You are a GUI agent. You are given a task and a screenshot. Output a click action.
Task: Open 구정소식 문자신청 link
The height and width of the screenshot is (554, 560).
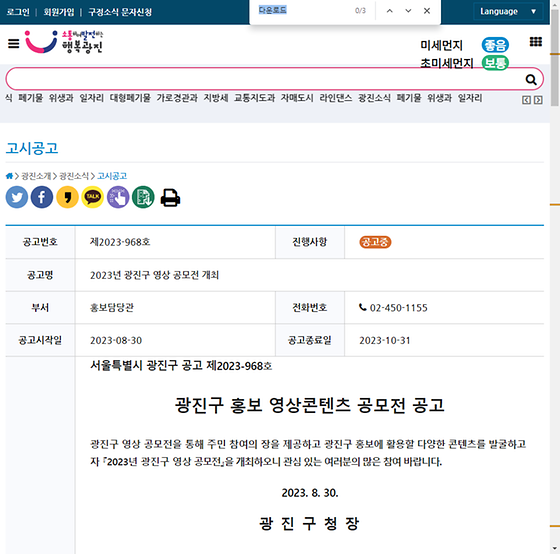[x=120, y=12]
